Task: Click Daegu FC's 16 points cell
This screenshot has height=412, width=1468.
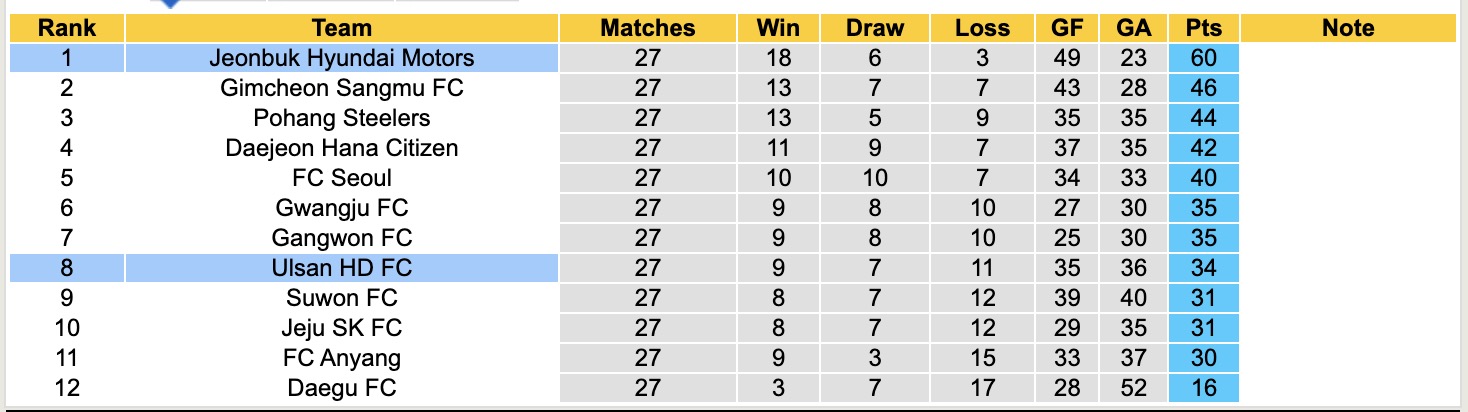Action: (x=1203, y=388)
